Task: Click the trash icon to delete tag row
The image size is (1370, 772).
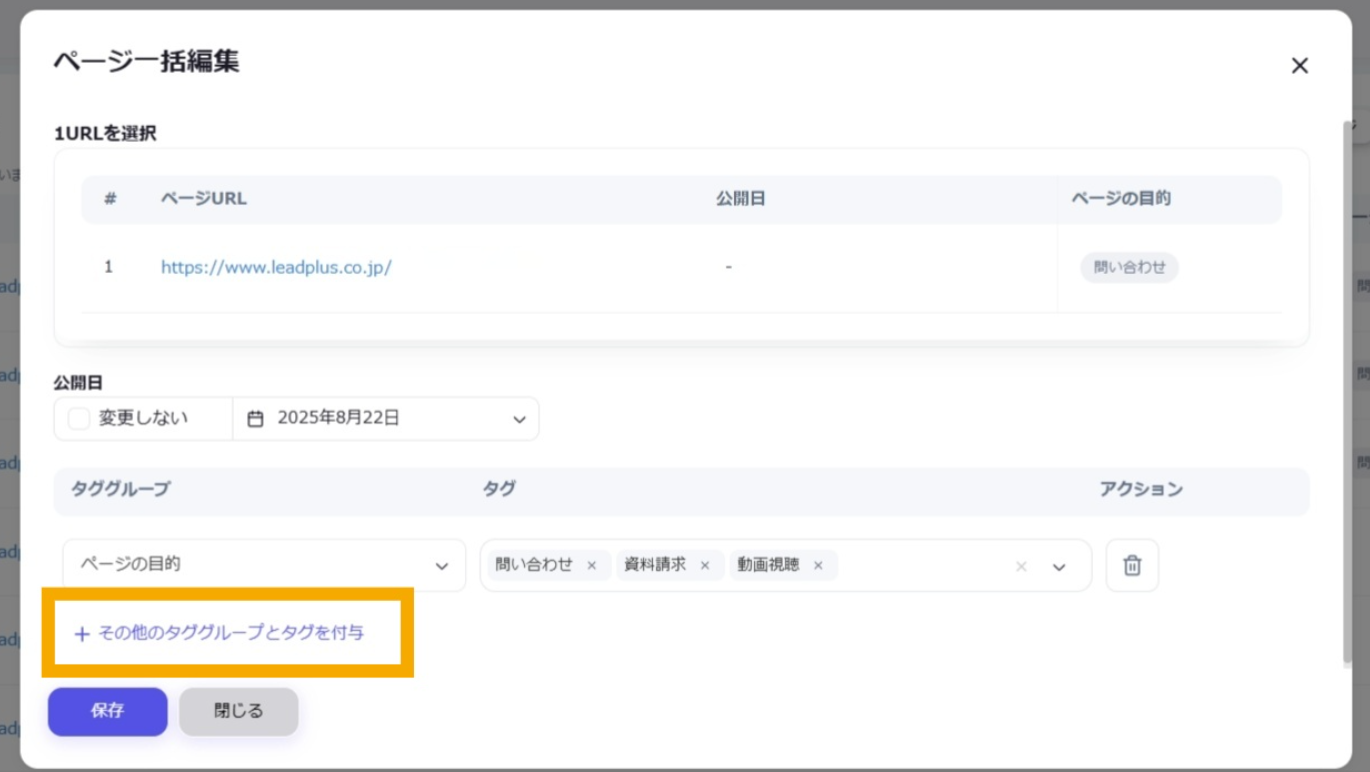Action: [x=1132, y=565]
